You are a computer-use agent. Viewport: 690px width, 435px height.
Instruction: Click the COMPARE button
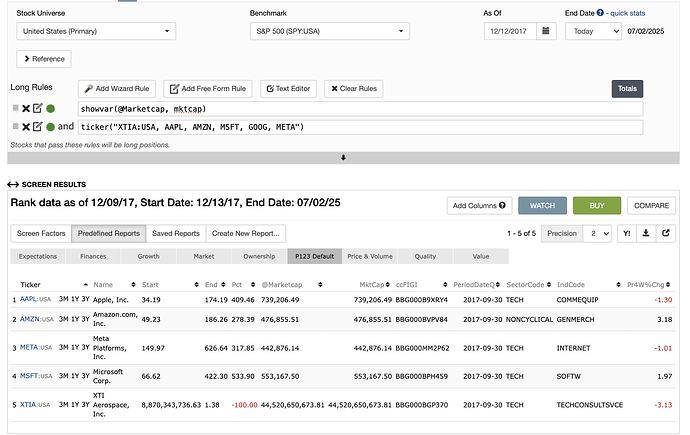click(x=651, y=205)
